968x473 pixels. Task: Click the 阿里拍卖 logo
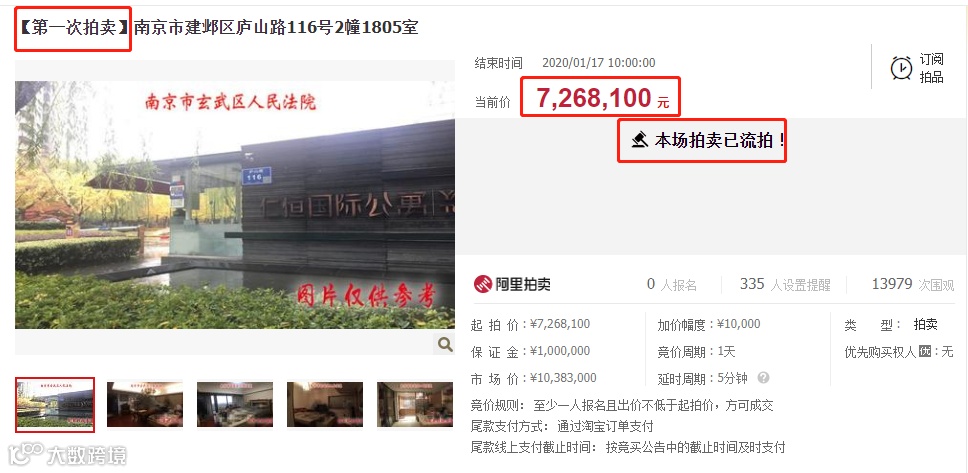(x=512, y=285)
